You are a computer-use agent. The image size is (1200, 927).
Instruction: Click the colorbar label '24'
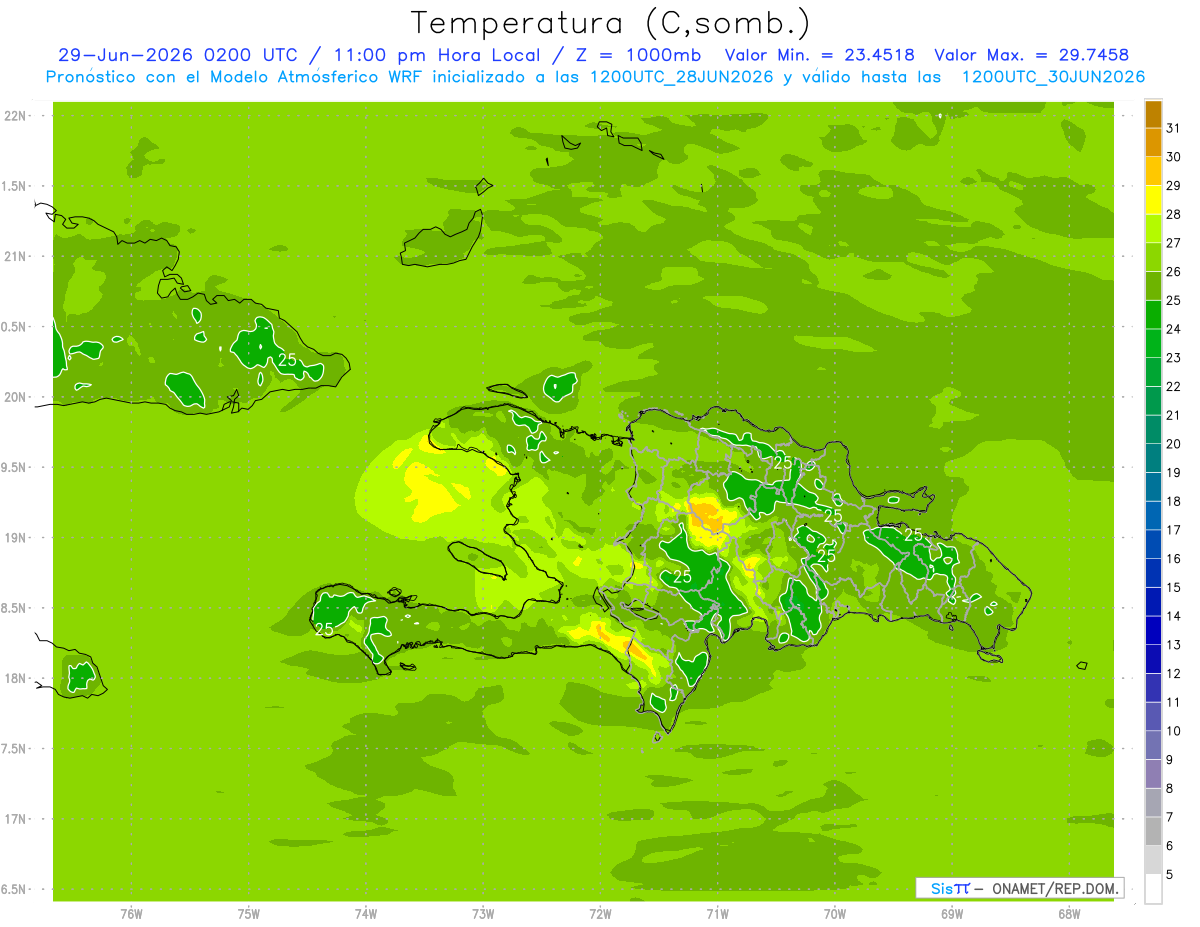pyautogui.click(x=1174, y=328)
